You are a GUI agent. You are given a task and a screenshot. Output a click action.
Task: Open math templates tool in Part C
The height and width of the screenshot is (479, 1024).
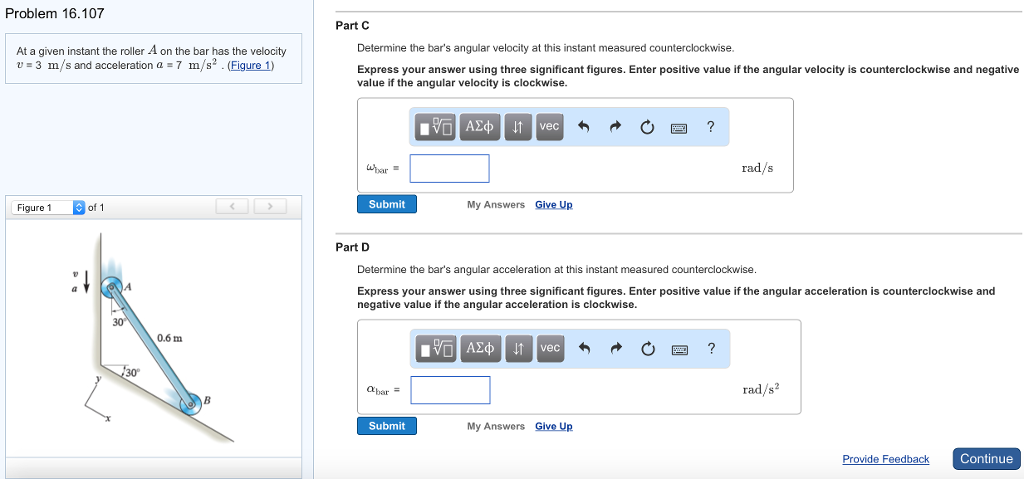click(437, 127)
